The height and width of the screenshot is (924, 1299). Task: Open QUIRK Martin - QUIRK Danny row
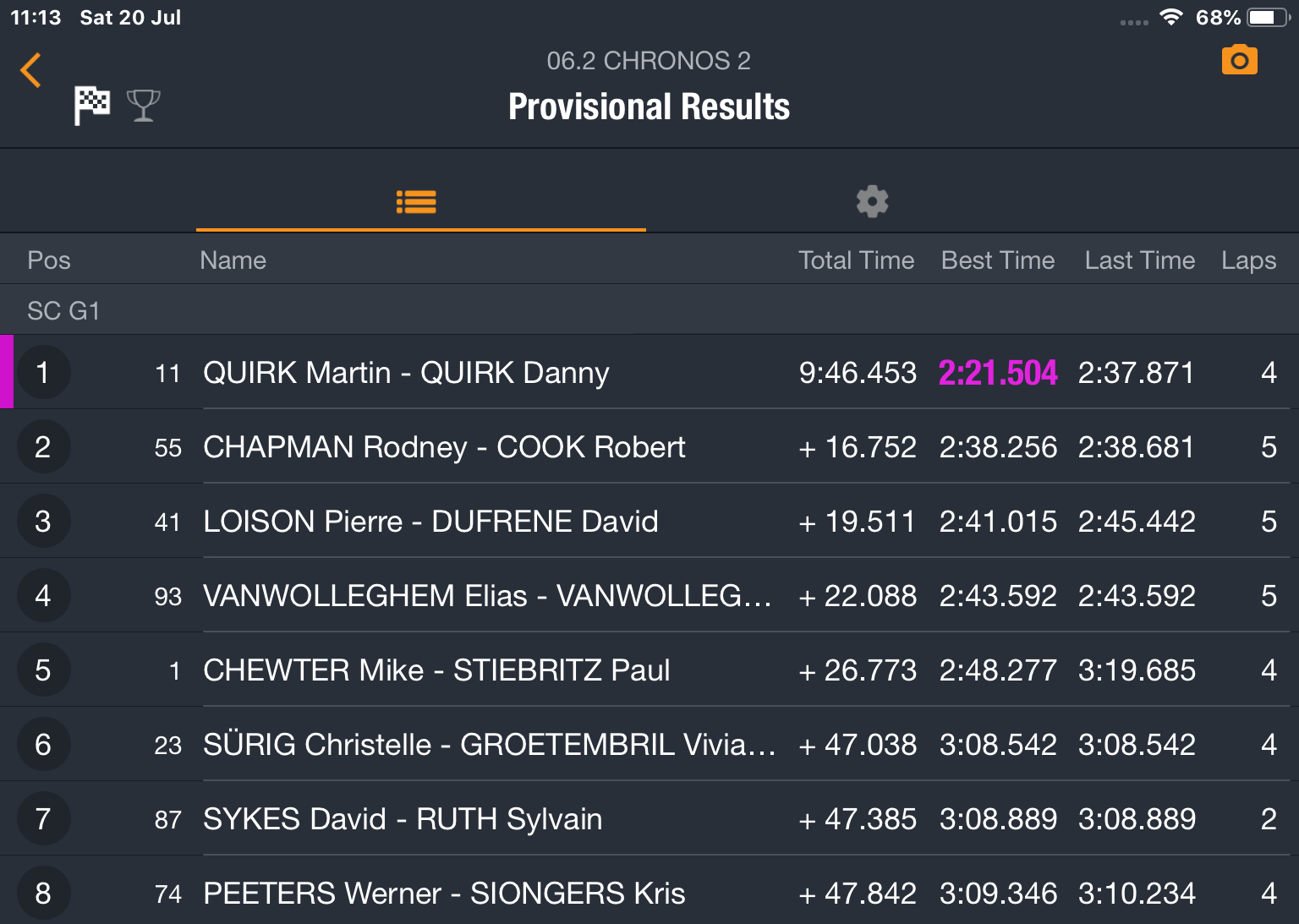point(649,372)
